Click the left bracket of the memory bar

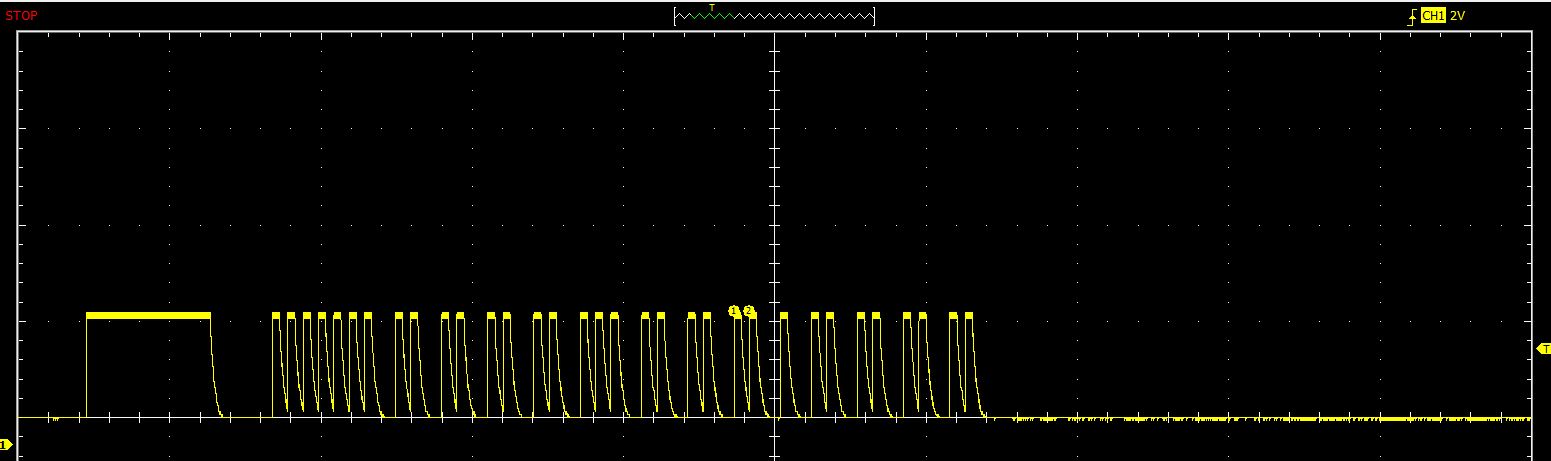[676, 16]
